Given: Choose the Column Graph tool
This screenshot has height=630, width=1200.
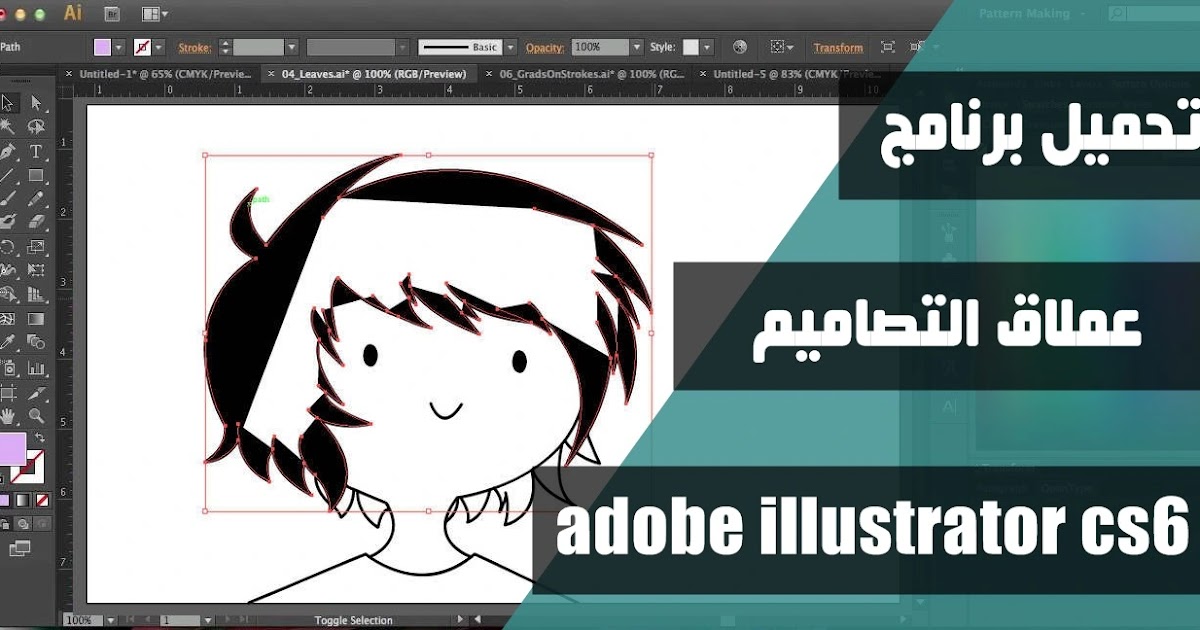Looking at the screenshot, I should (x=36, y=368).
